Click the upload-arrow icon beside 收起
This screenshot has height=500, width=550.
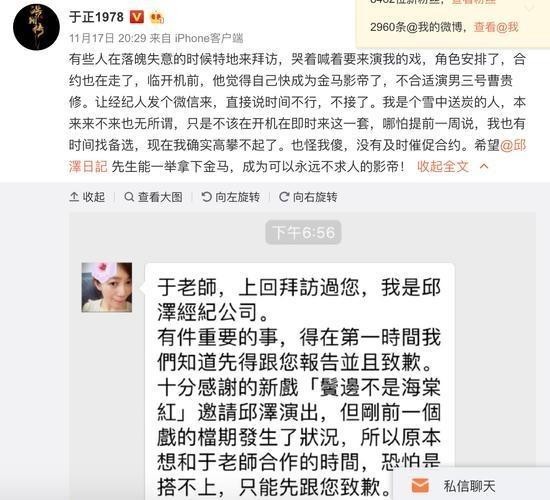[74, 197]
